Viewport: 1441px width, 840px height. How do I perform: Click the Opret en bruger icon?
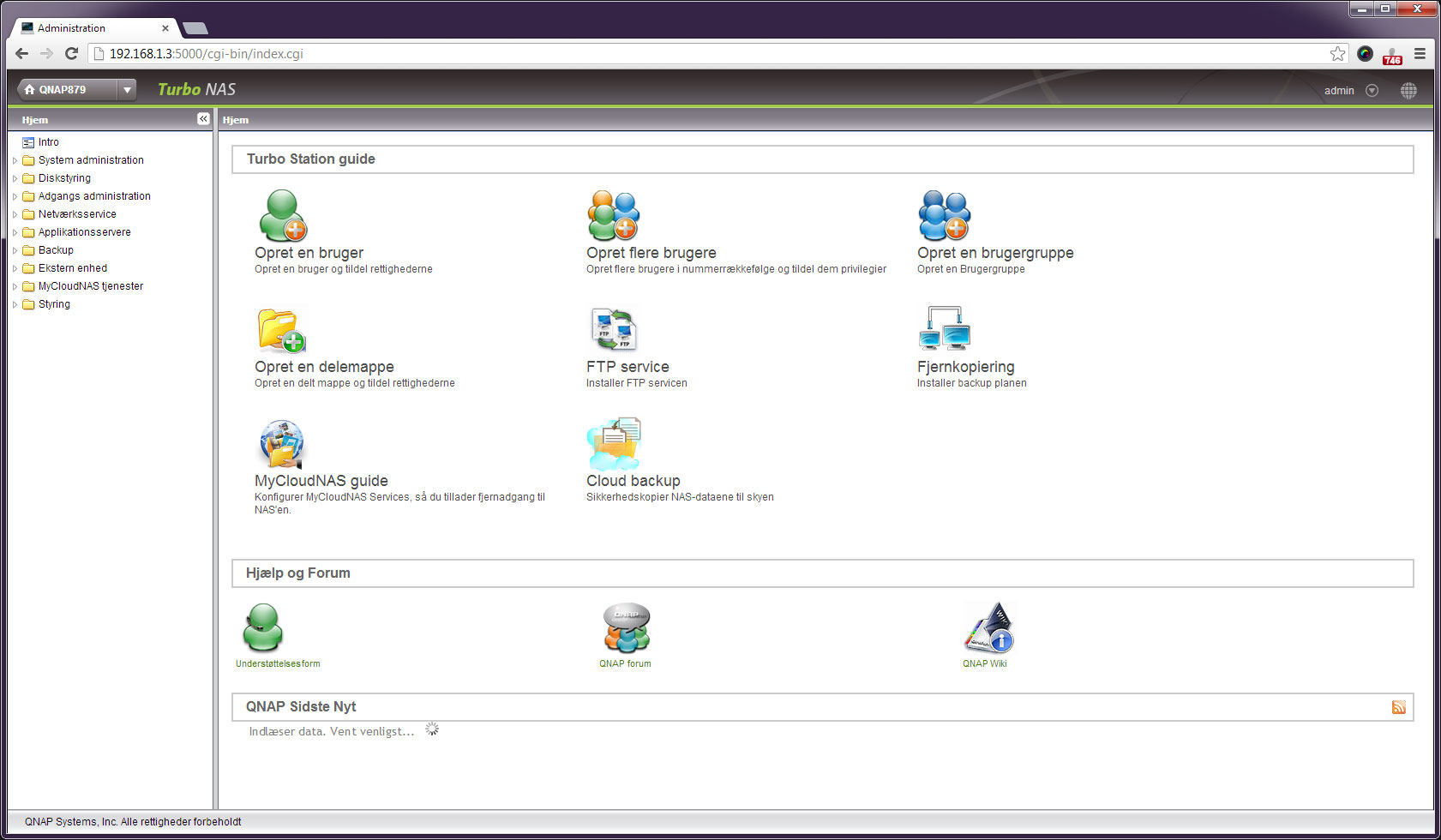point(282,216)
